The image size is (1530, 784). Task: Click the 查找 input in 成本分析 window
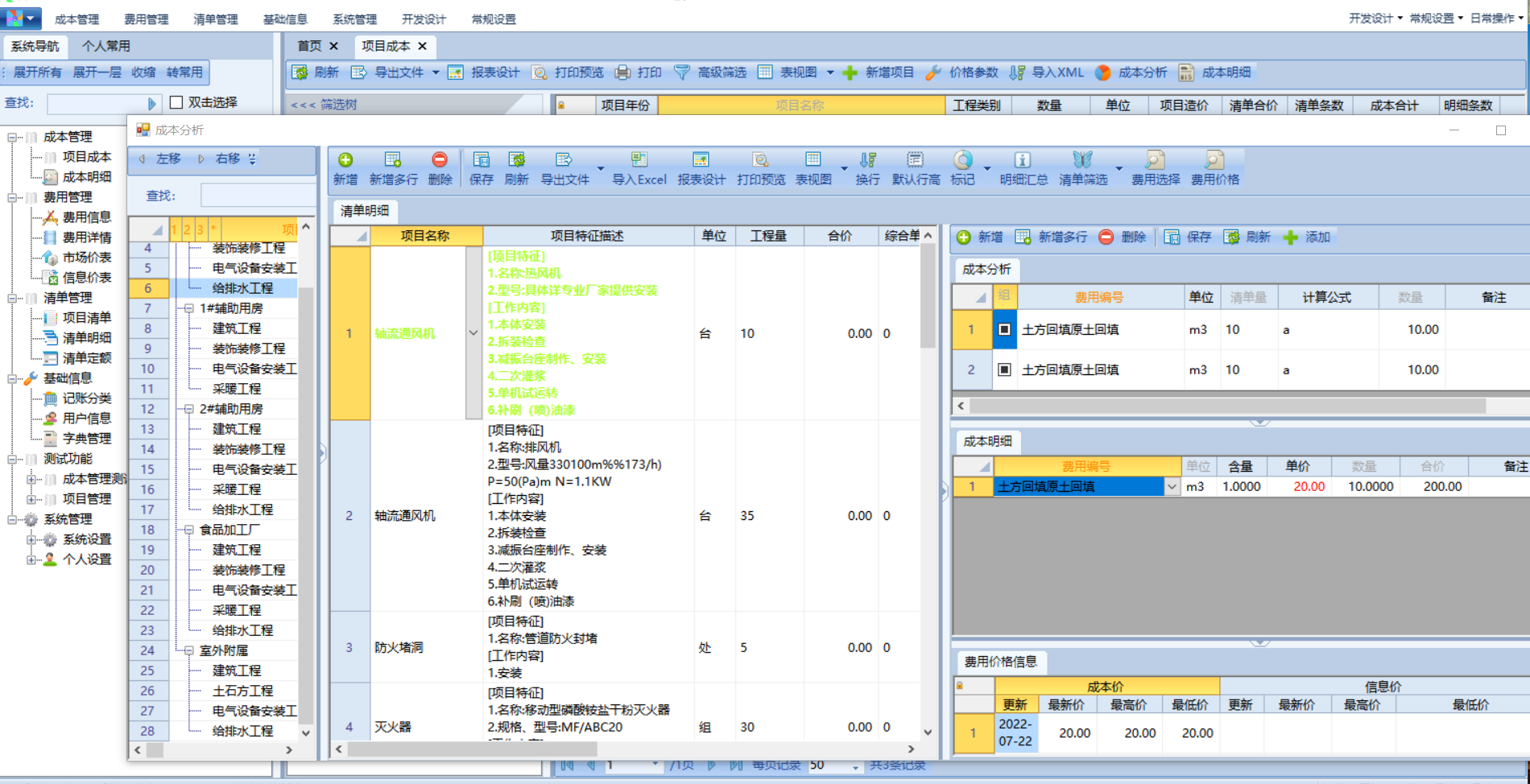pyautogui.click(x=258, y=196)
